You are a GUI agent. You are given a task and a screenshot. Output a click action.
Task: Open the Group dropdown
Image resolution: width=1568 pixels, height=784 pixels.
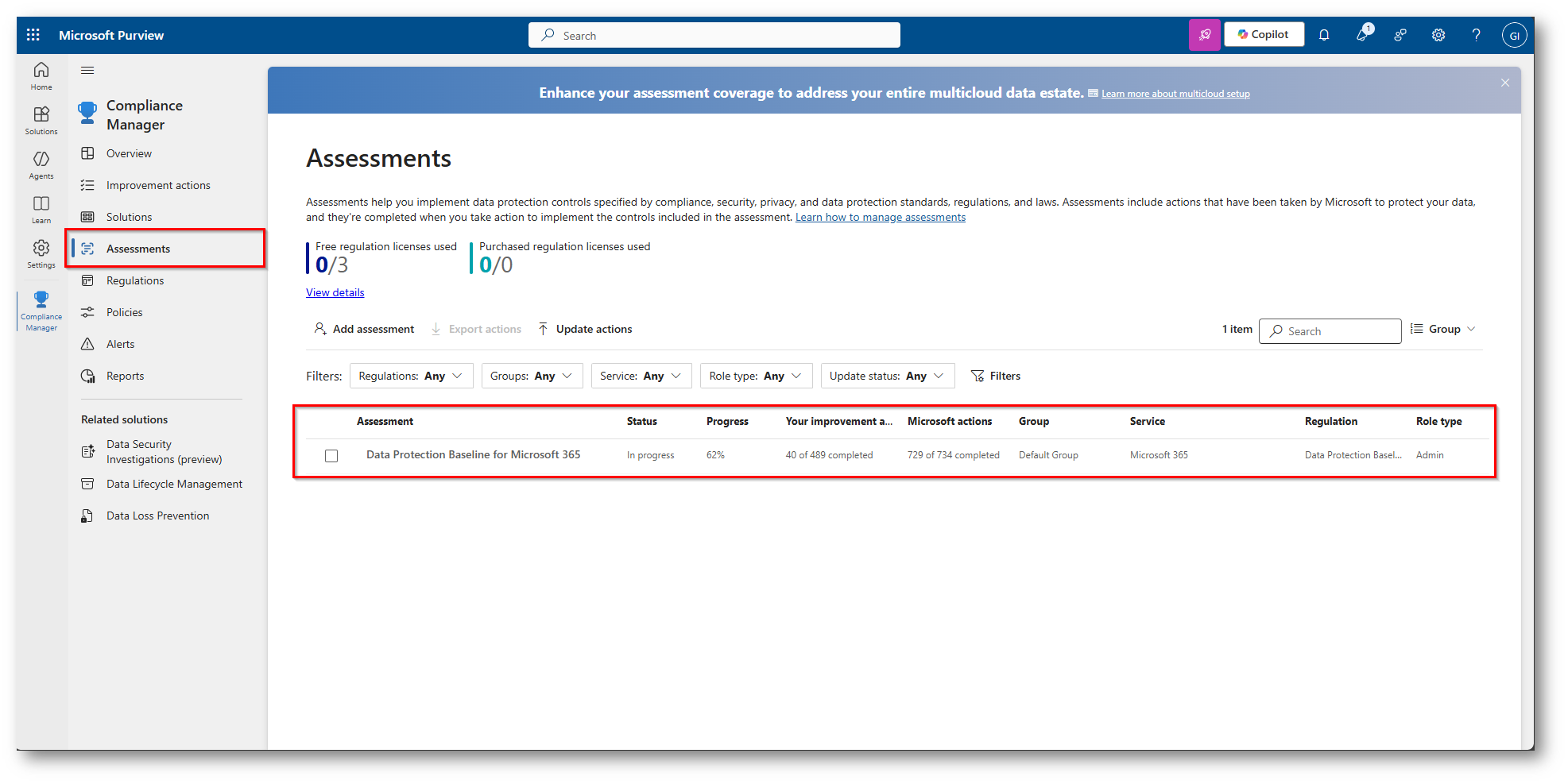[1443, 330]
